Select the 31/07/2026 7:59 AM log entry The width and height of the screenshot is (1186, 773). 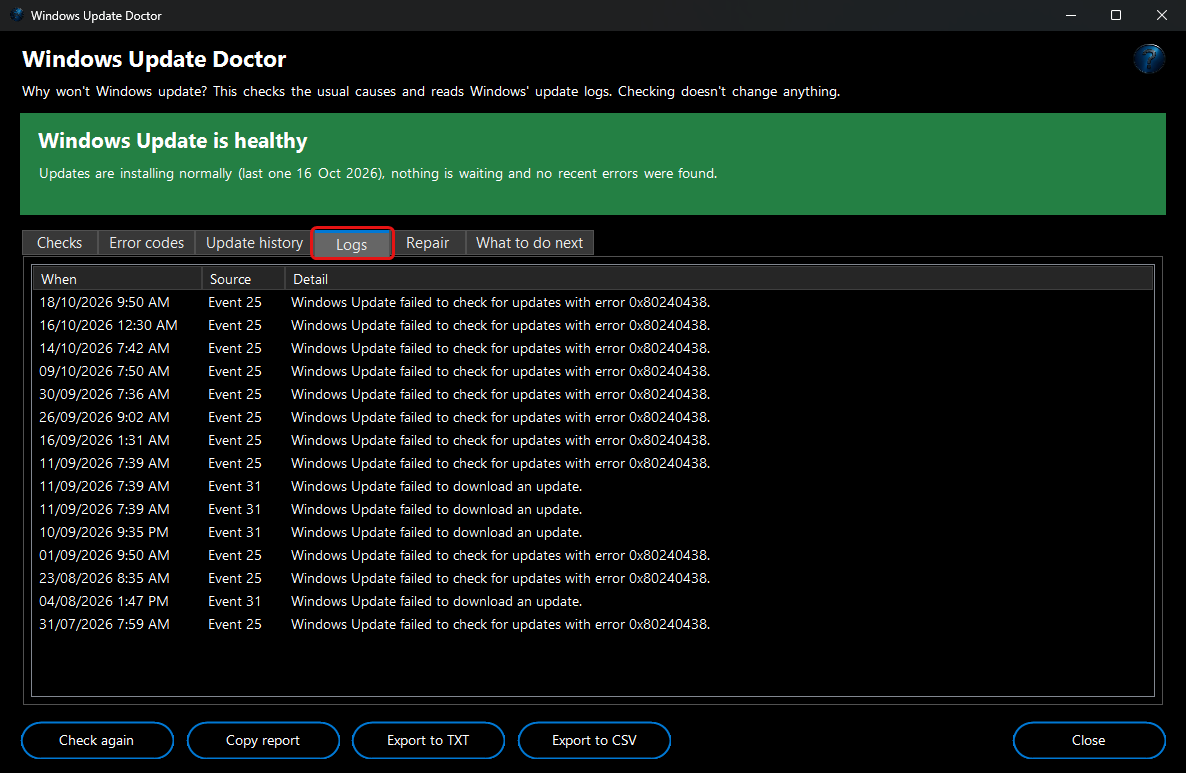593,625
